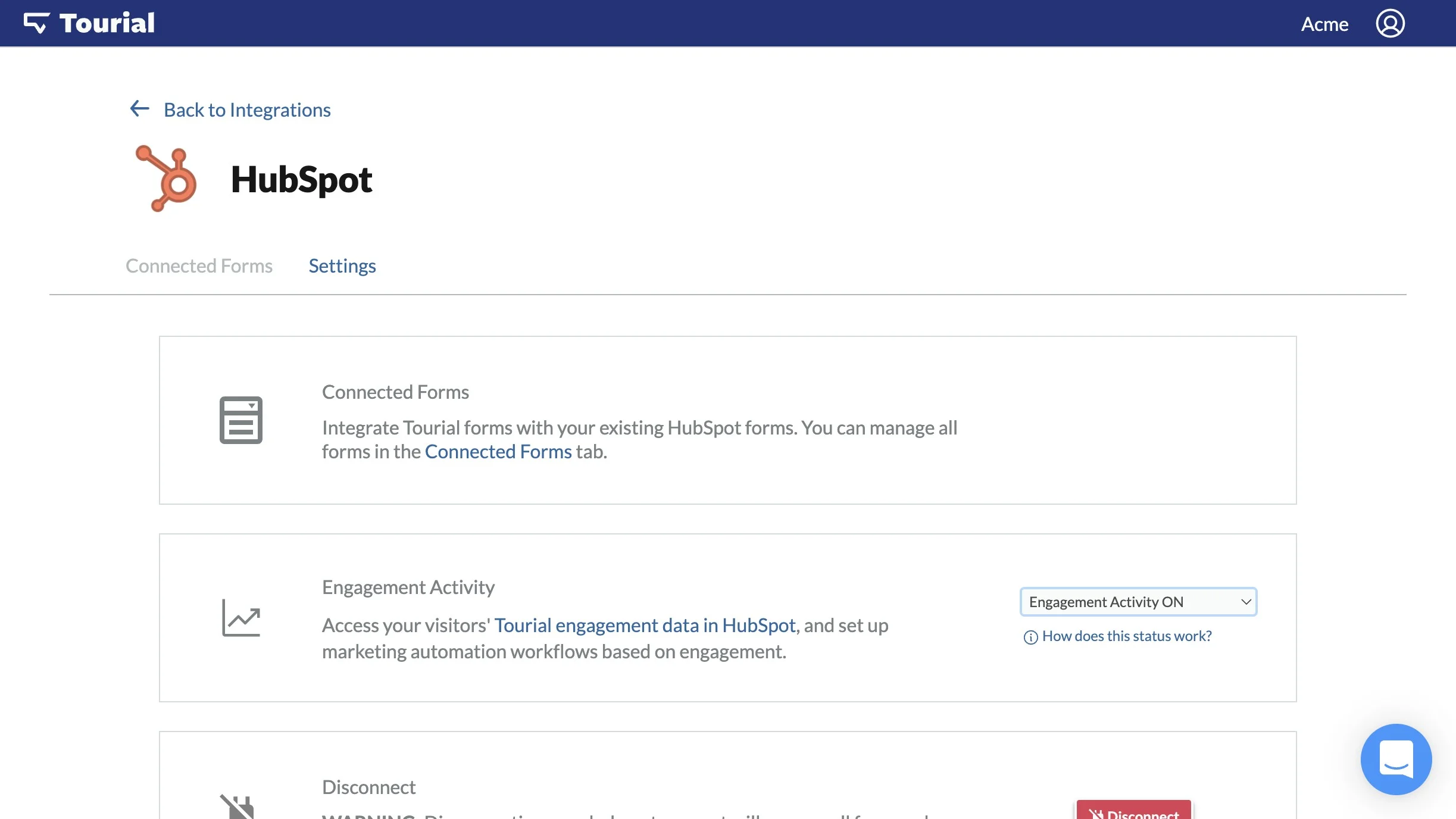Click the HubSpot page title
The image size is (1456, 819).
(301, 179)
